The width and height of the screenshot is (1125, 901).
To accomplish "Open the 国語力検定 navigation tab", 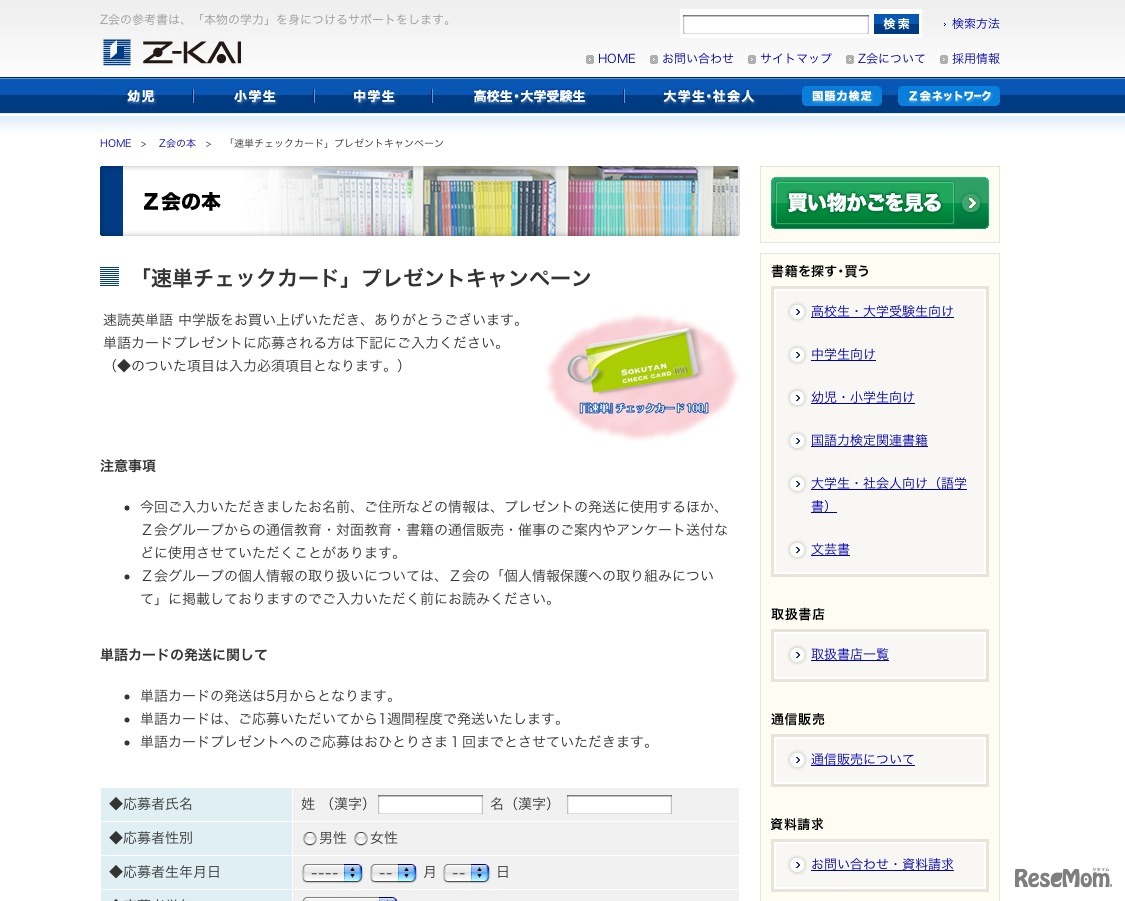I will point(842,95).
